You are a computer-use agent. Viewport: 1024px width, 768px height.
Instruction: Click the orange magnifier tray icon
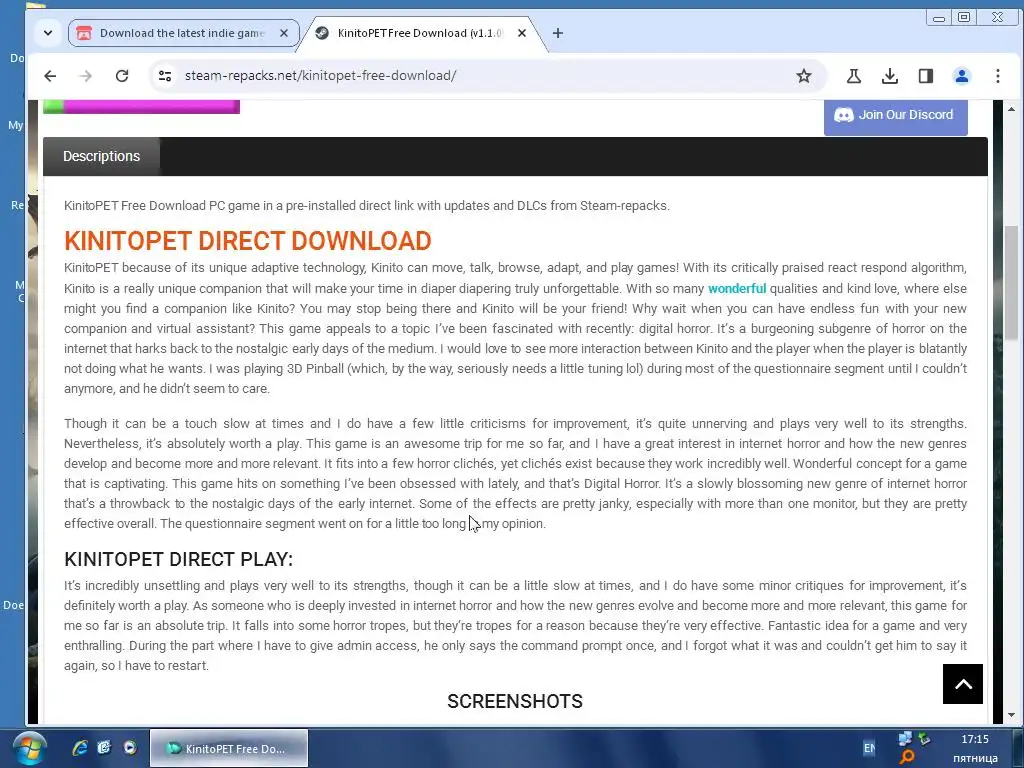(906, 758)
